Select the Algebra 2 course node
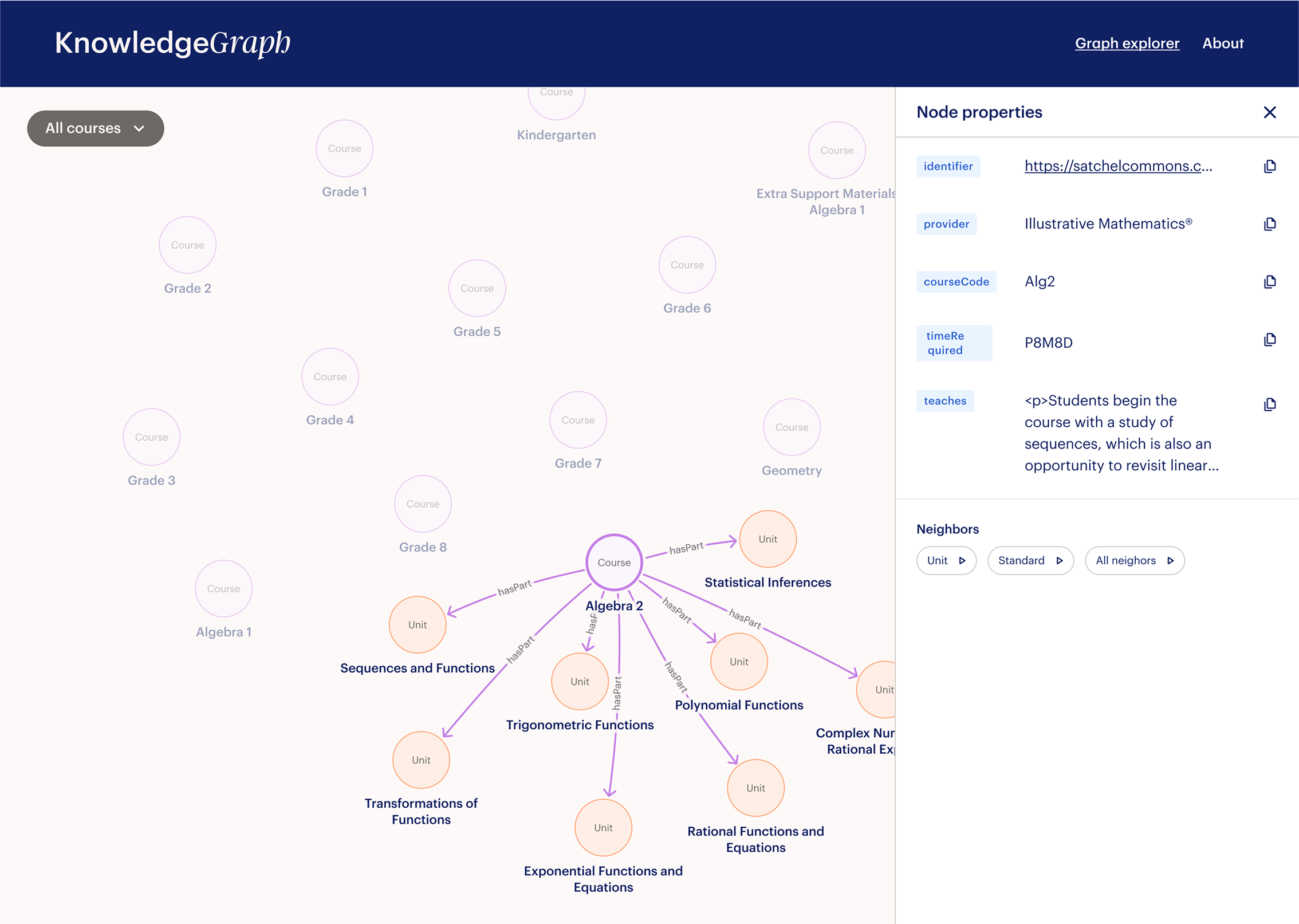 (x=614, y=563)
